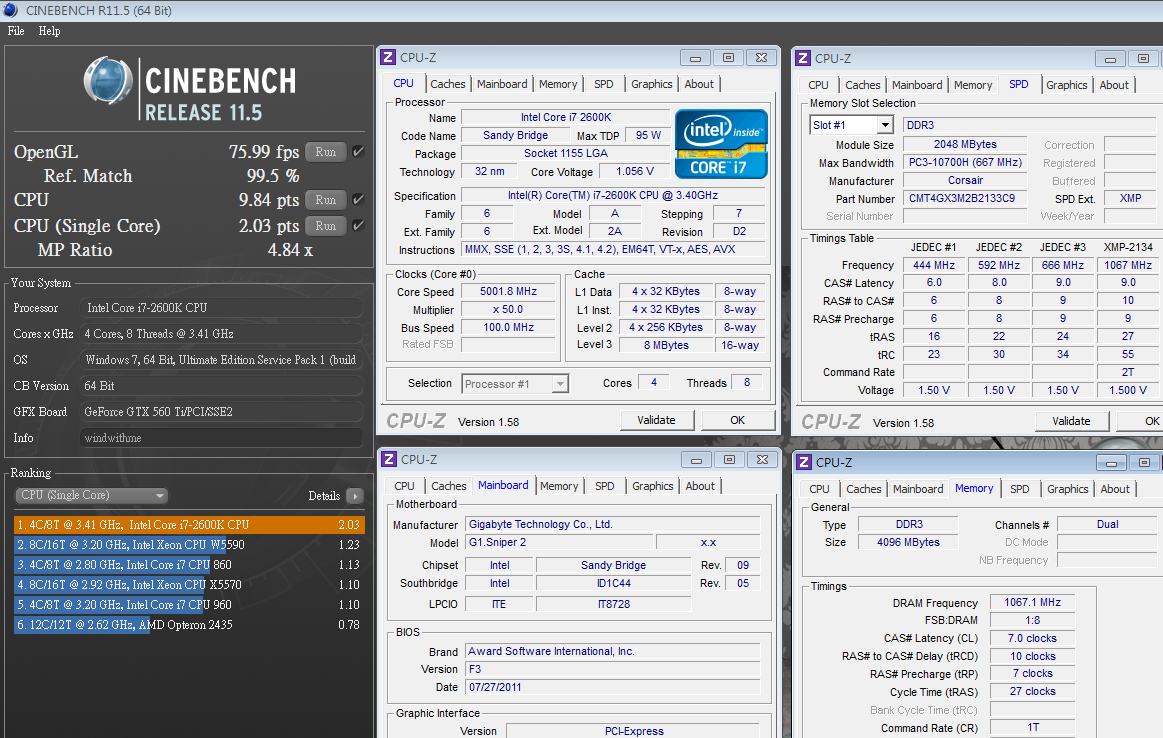Uncheck the CPU (Single Core) checkbox

358,226
